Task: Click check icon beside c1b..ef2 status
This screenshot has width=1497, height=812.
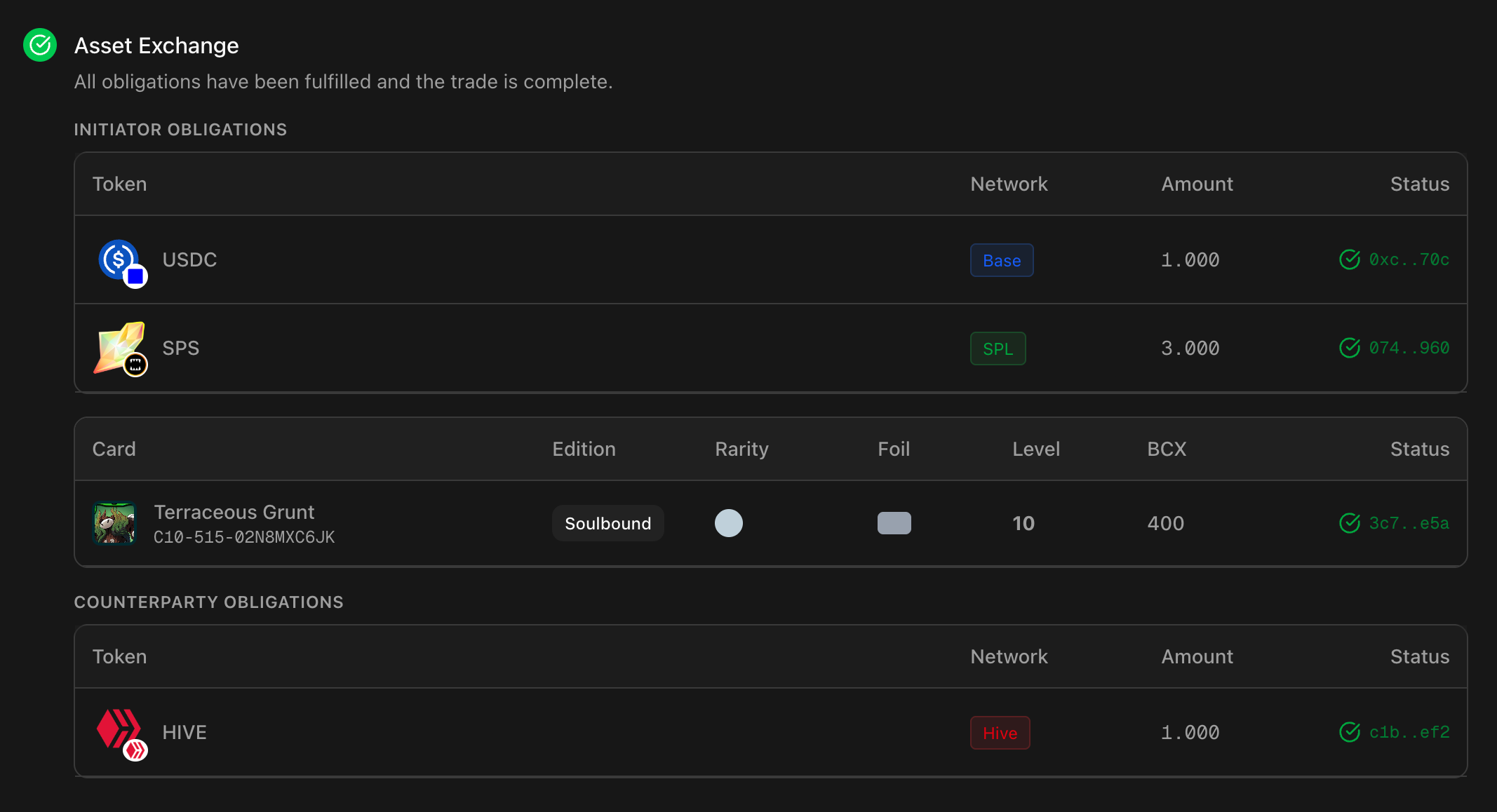Action: [x=1349, y=732]
